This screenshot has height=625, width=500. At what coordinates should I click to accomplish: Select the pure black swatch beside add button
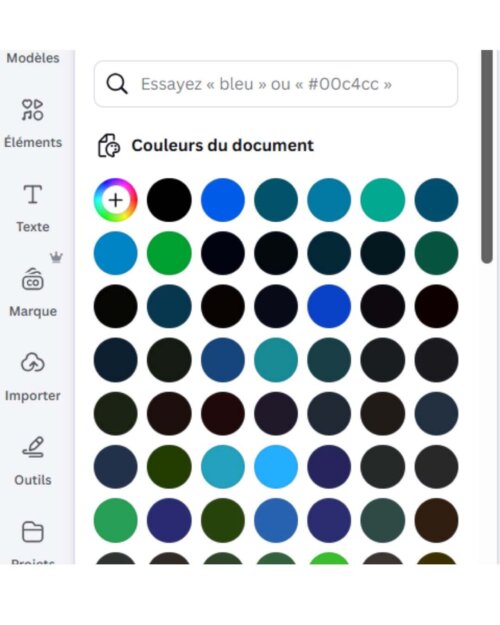click(x=169, y=200)
